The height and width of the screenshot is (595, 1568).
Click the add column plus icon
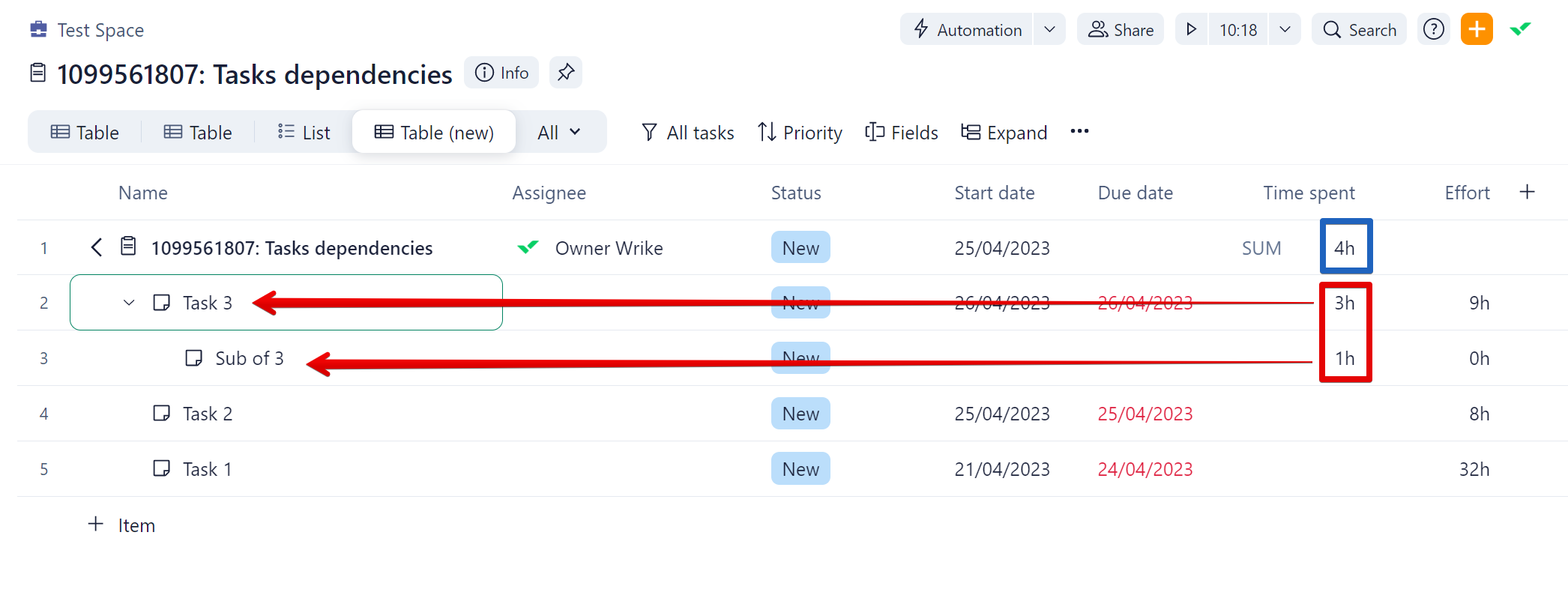pyautogui.click(x=1527, y=193)
